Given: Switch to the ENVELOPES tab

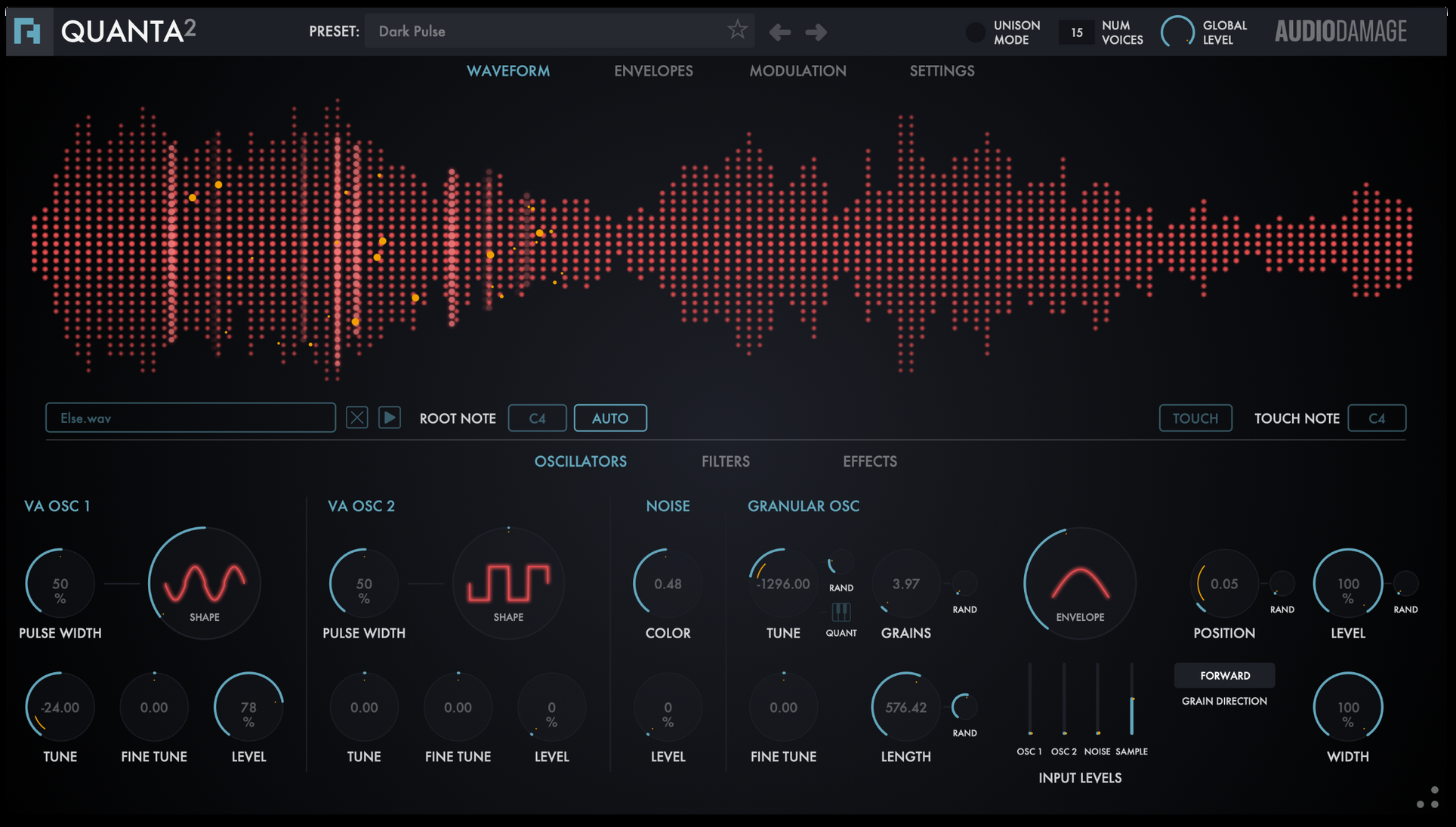Looking at the screenshot, I should tap(653, 71).
